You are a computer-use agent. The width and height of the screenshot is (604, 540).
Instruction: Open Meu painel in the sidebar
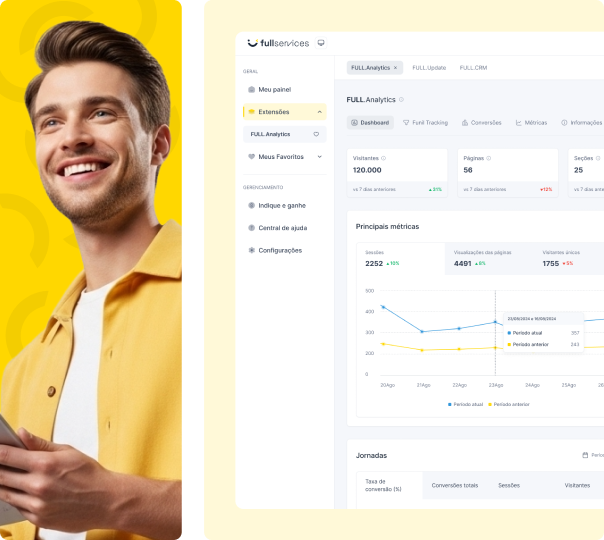(x=274, y=89)
